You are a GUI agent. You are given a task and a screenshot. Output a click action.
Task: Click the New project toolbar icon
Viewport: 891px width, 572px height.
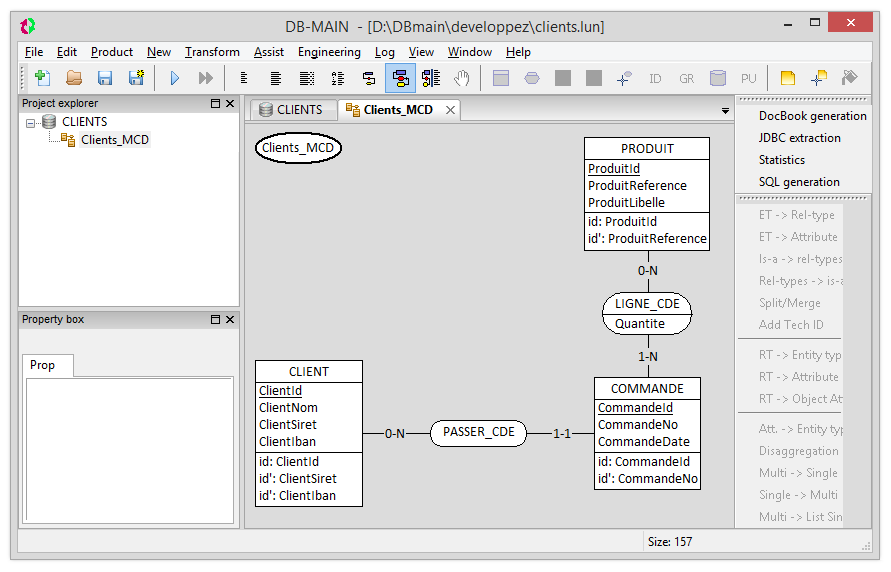point(43,78)
